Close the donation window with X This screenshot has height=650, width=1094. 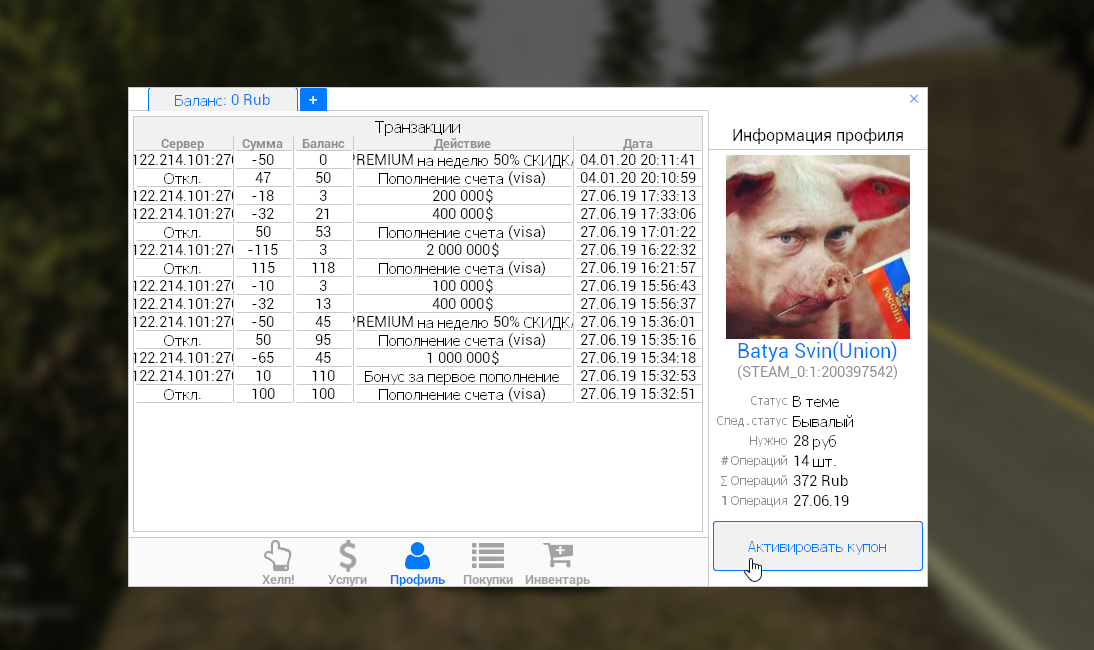(x=914, y=99)
